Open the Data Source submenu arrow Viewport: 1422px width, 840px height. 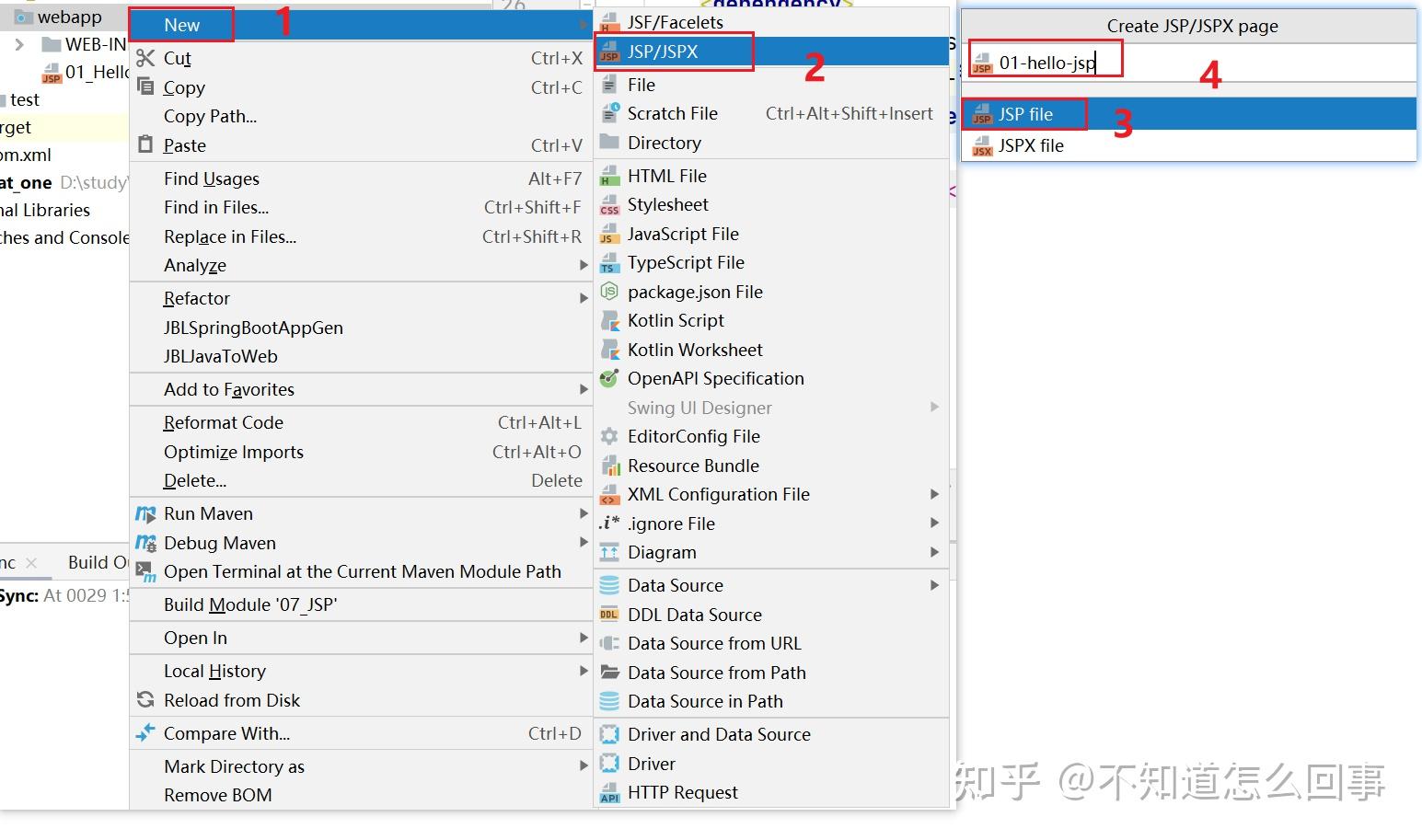point(934,585)
